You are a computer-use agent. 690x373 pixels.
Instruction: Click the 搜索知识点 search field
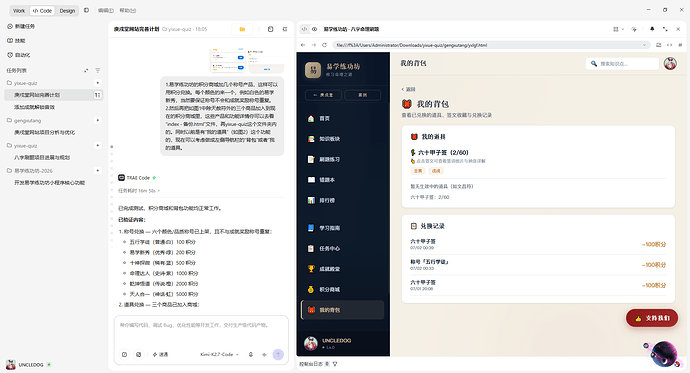pos(622,64)
